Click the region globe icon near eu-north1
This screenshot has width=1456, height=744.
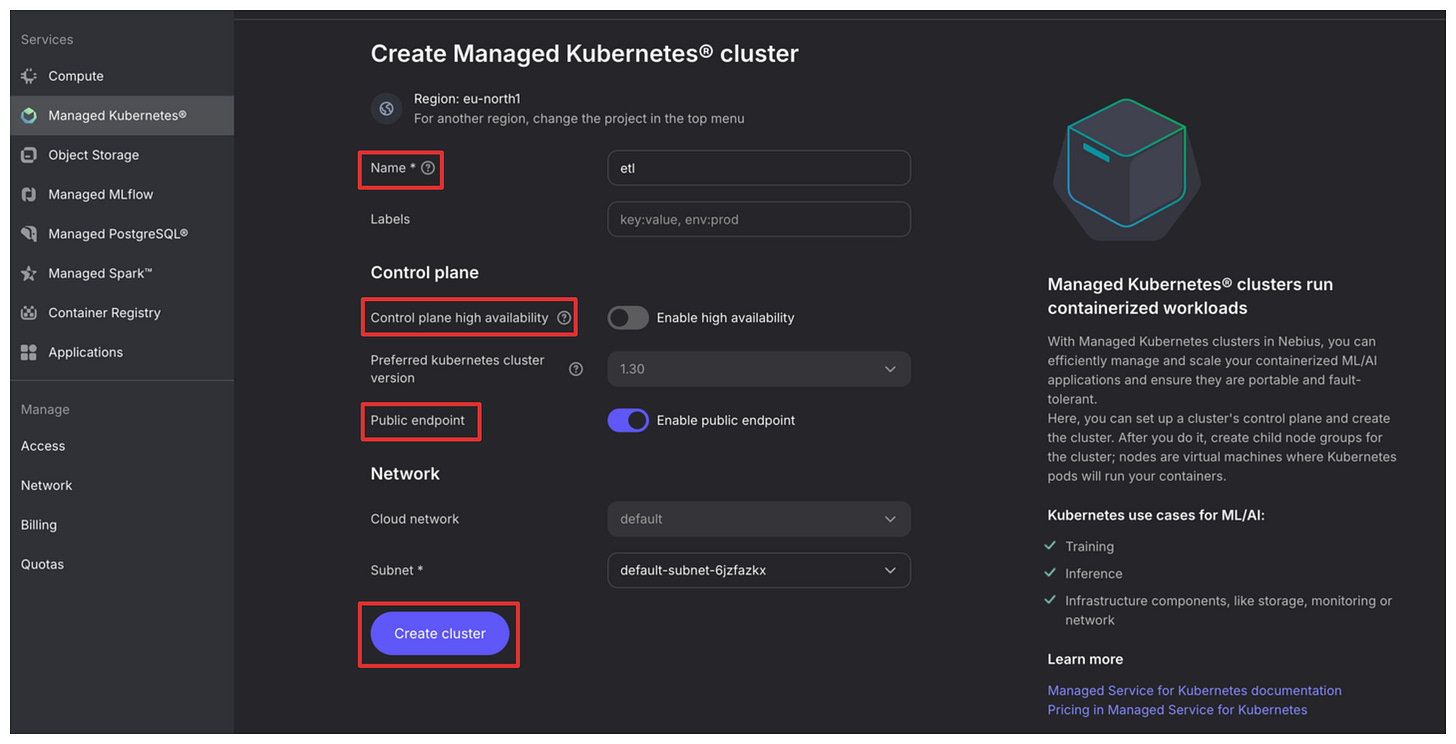click(x=387, y=108)
